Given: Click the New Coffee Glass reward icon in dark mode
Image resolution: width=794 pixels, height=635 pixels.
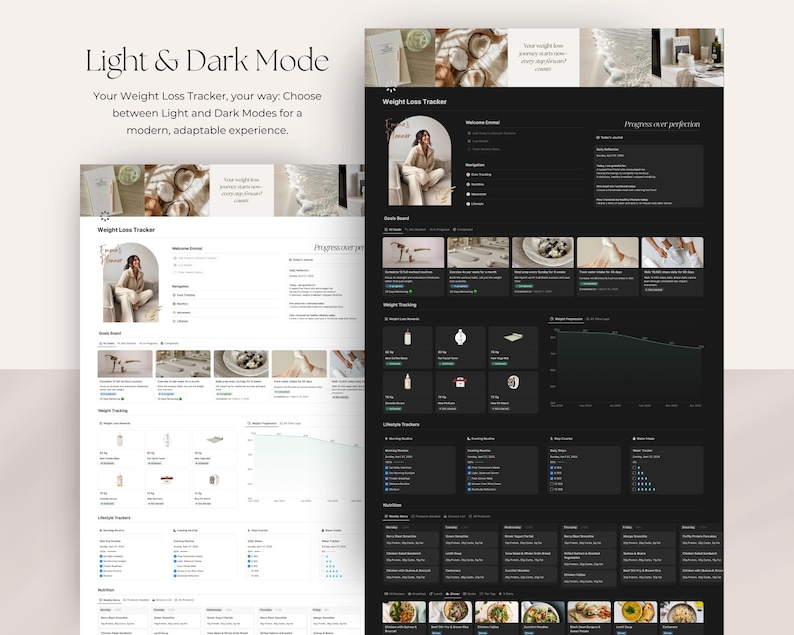Looking at the screenshot, I should (407, 337).
